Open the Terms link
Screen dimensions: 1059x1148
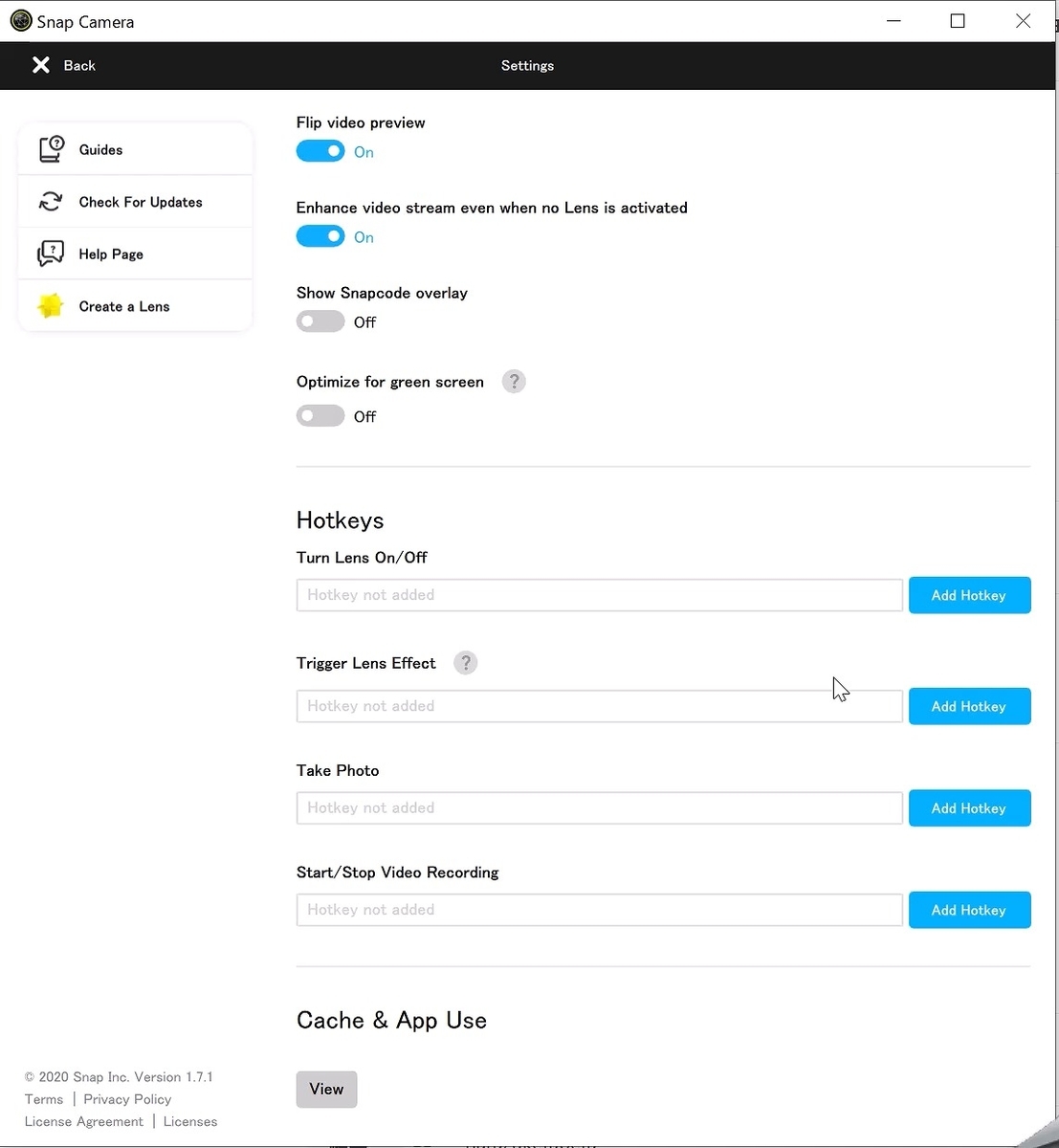click(x=44, y=1099)
